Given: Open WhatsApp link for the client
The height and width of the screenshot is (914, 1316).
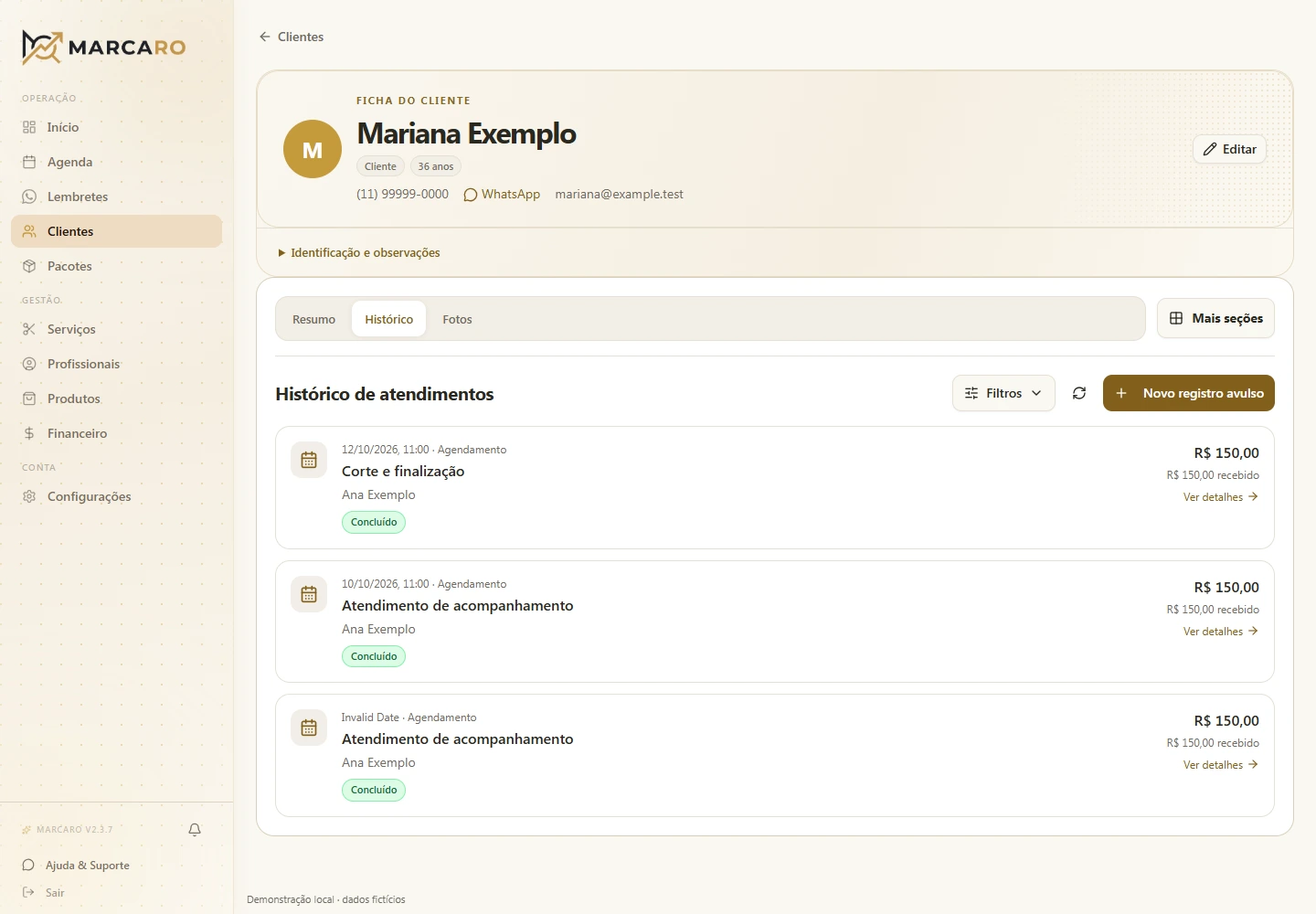Looking at the screenshot, I should [502, 194].
